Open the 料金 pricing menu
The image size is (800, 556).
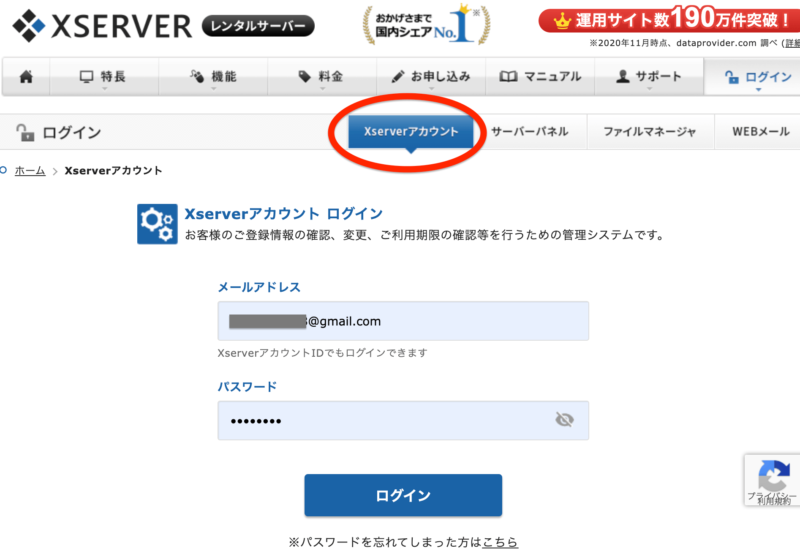click(322, 77)
